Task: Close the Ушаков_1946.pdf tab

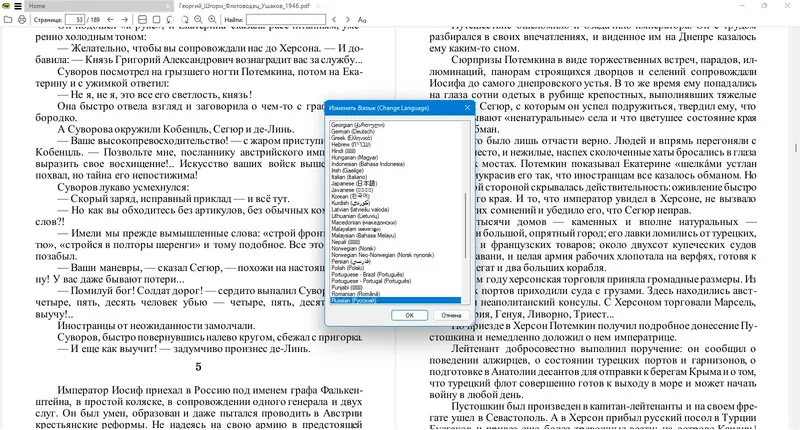Action: click(318, 6)
